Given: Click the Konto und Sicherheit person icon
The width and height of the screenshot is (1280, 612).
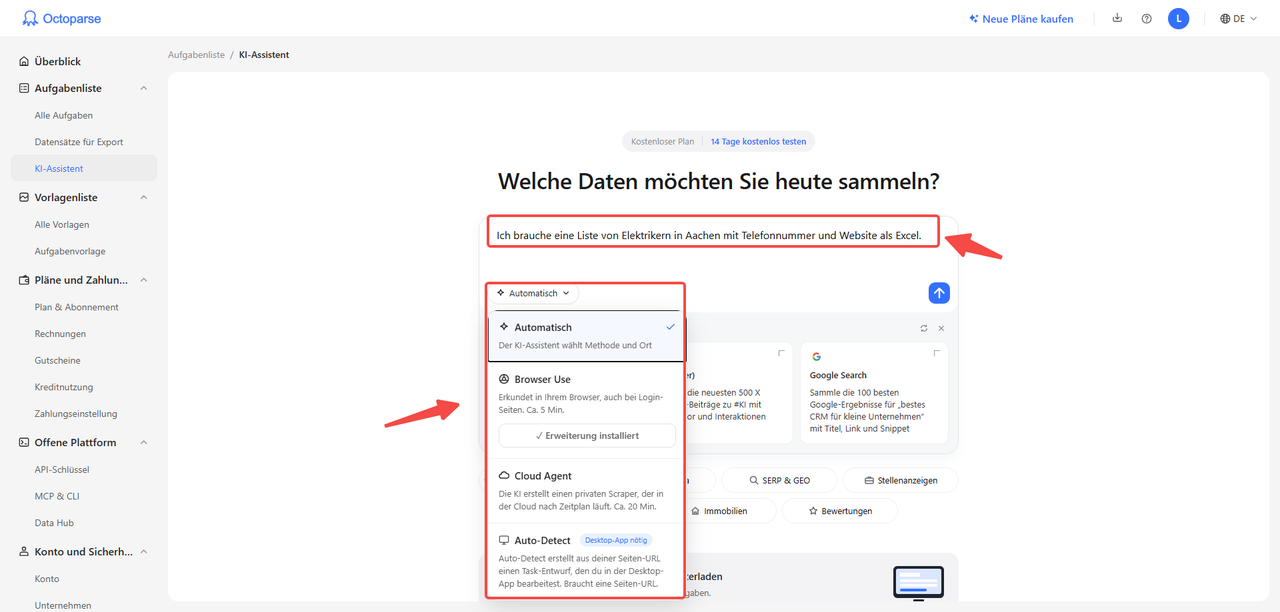Looking at the screenshot, I should click(24, 551).
